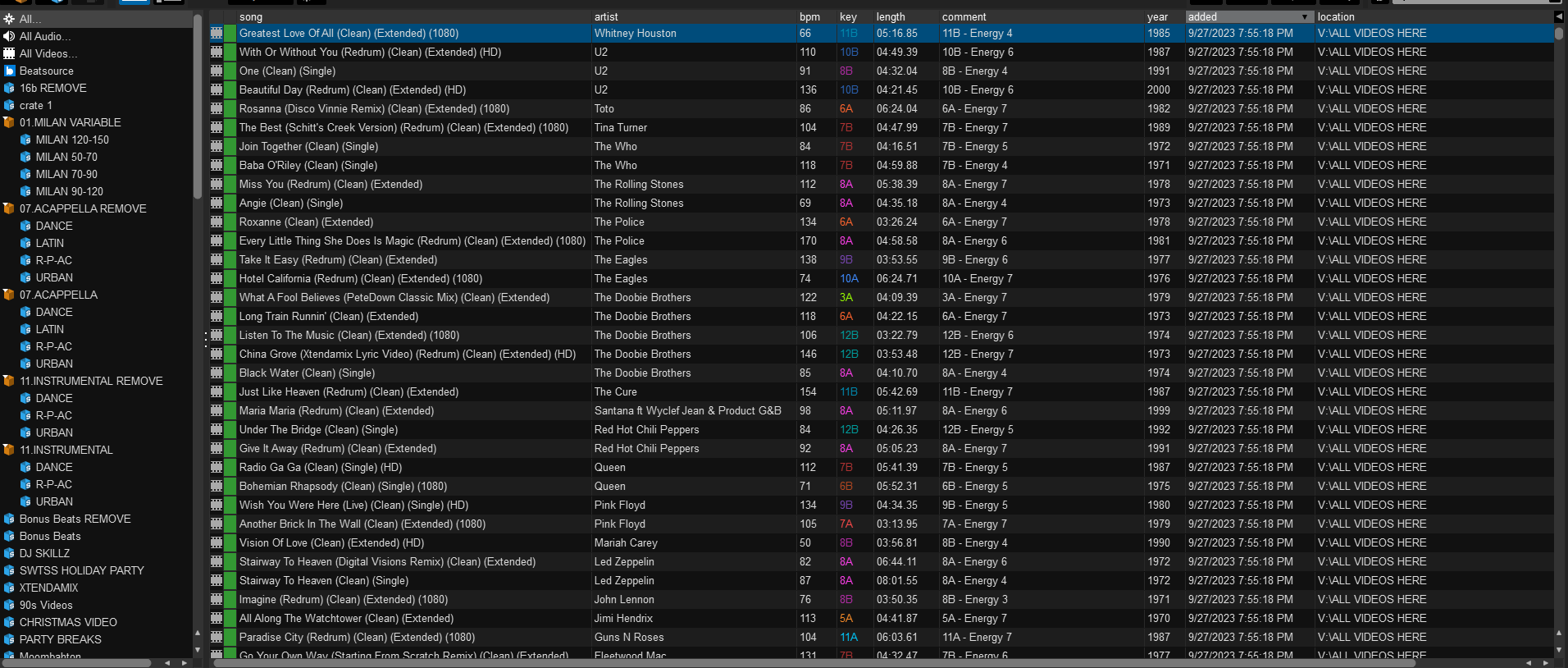The width and height of the screenshot is (1568, 668).
Task: Click the column chooser arrow beside location
Action: click(1558, 16)
